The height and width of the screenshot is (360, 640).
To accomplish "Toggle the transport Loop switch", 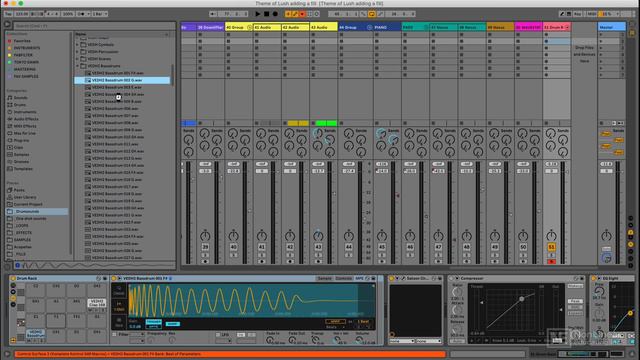I will pyautogui.click(x=371, y=14).
